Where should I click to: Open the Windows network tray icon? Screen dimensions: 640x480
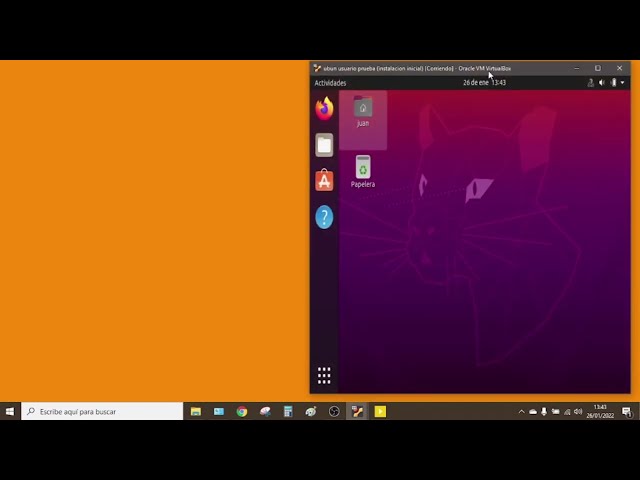pyautogui.click(x=567, y=412)
